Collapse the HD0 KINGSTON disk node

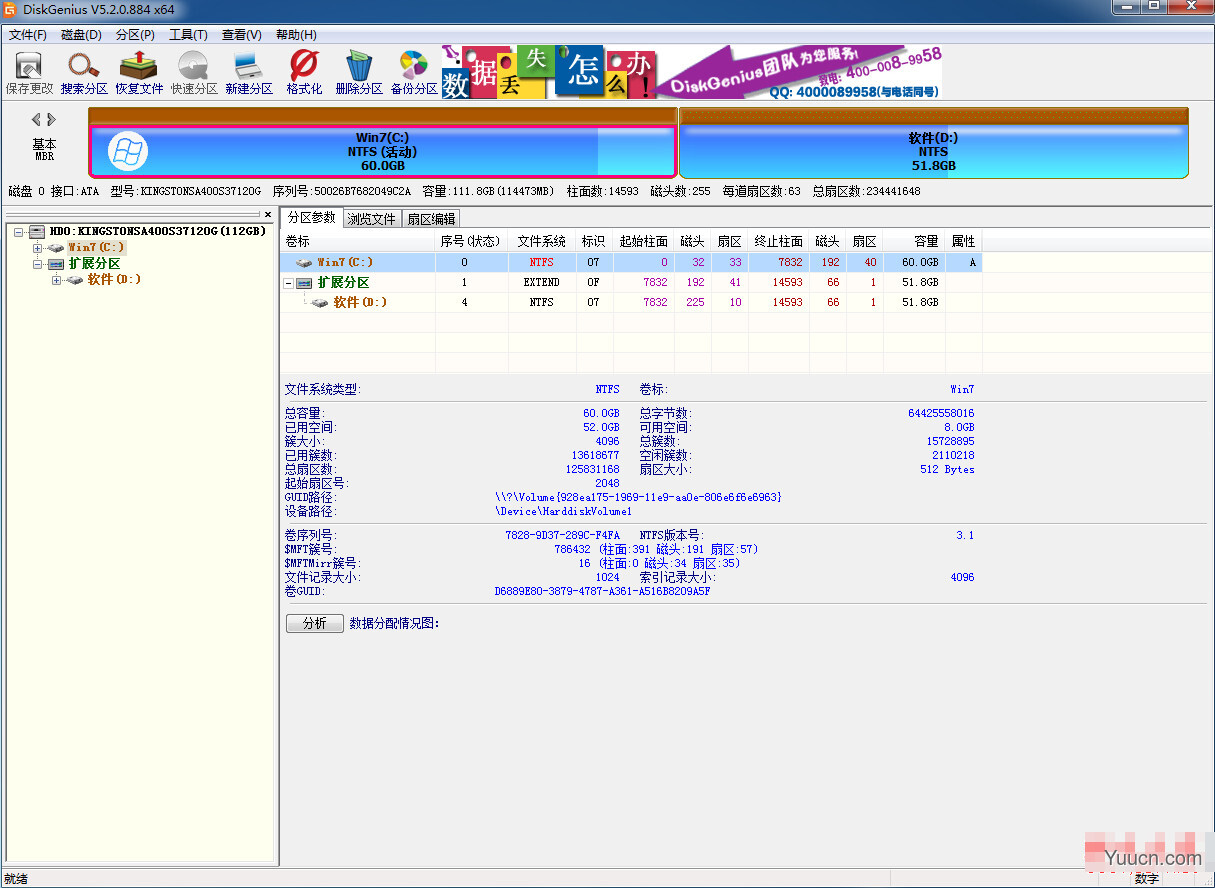tap(19, 231)
